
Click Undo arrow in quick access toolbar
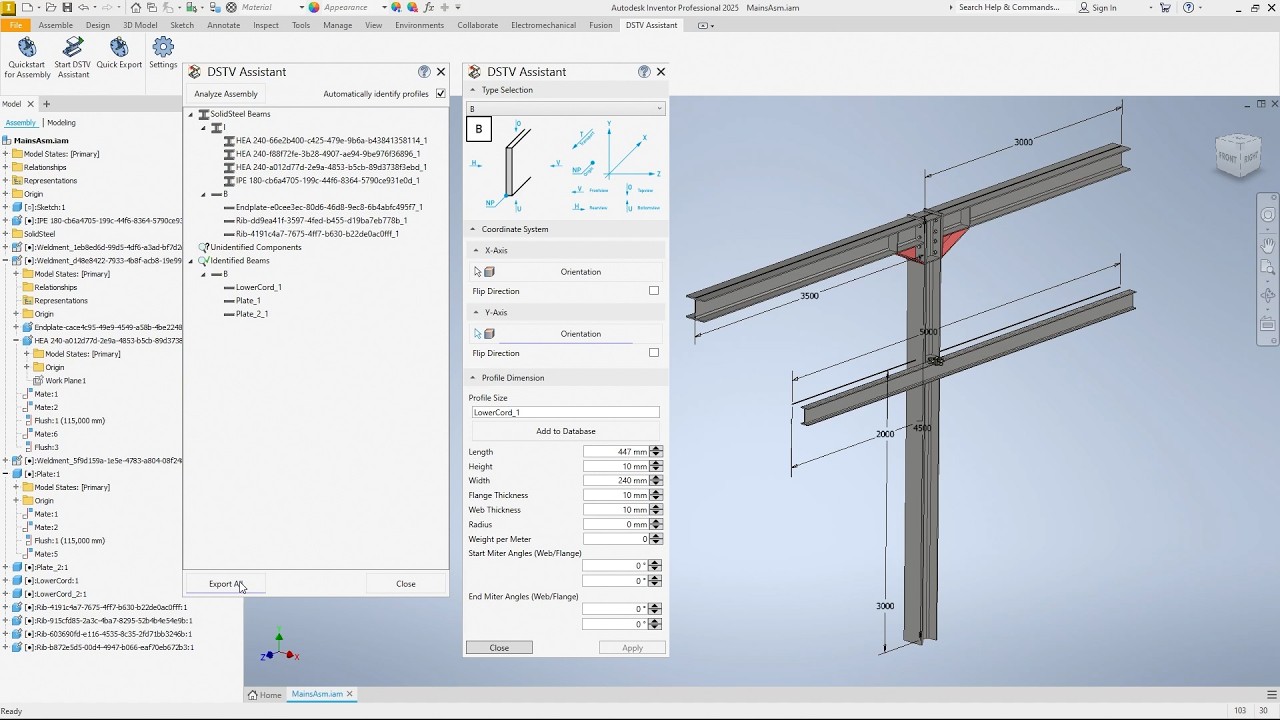(84, 7)
